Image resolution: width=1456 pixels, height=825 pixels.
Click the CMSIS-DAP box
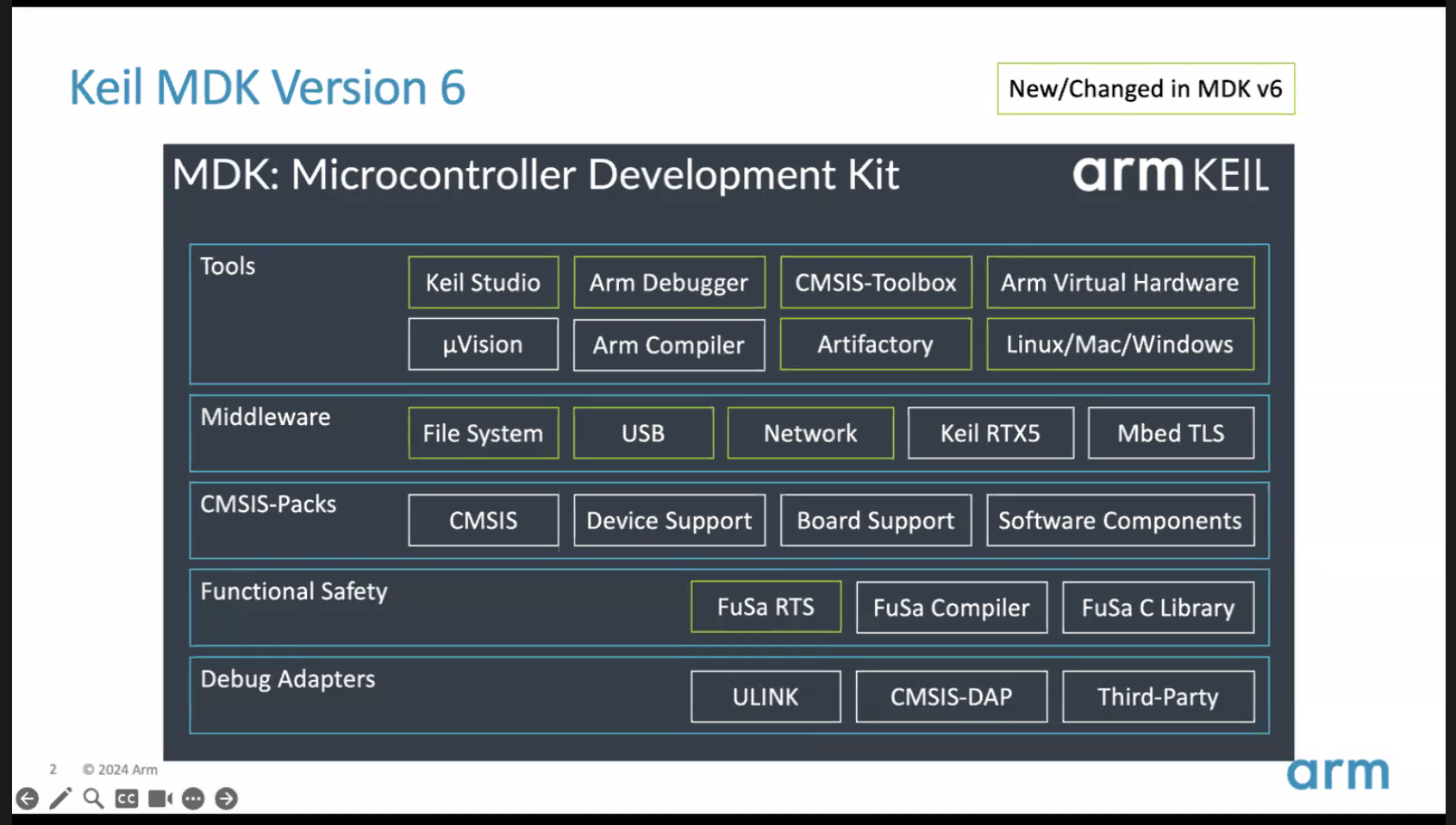click(x=952, y=697)
